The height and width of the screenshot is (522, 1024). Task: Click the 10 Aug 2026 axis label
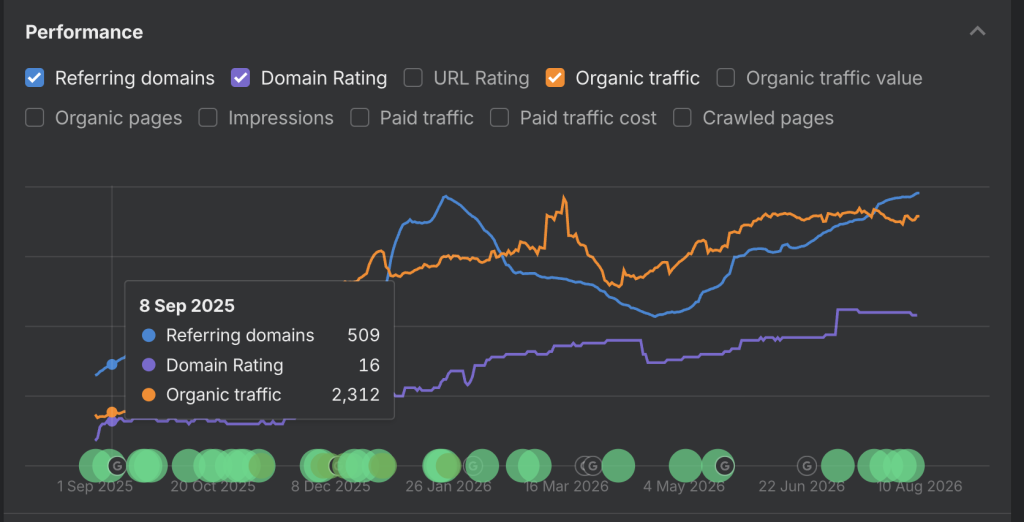click(919, 487)
